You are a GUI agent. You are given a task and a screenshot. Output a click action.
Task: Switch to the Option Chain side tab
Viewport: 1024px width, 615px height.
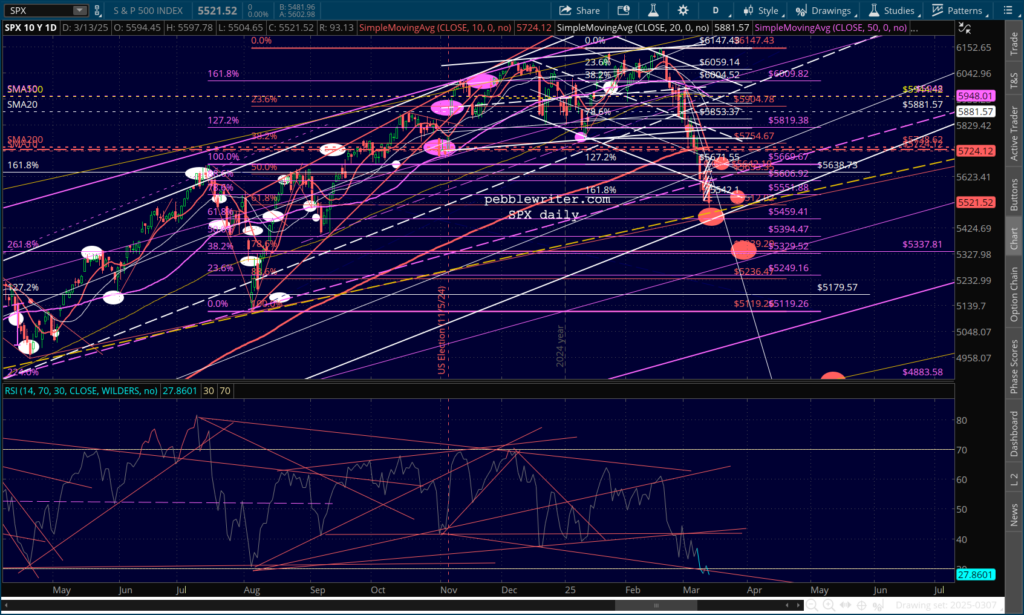pos(1014,294)
